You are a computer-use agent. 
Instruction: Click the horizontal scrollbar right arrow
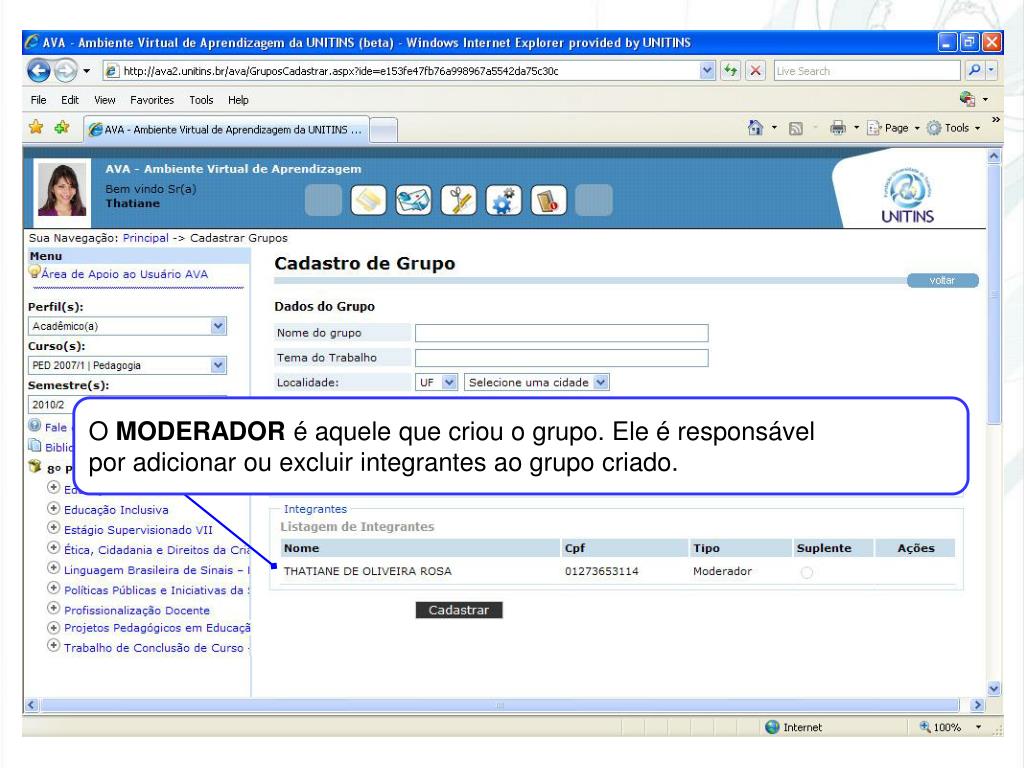pyautogui.click(x=977, y=705)
